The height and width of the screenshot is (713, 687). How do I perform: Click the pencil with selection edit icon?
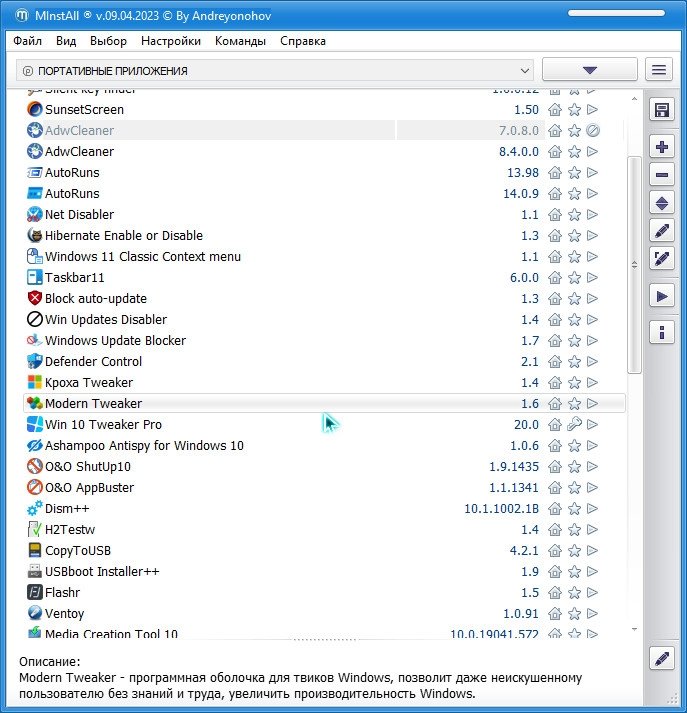pyautogui.click(x=662, y=259)
